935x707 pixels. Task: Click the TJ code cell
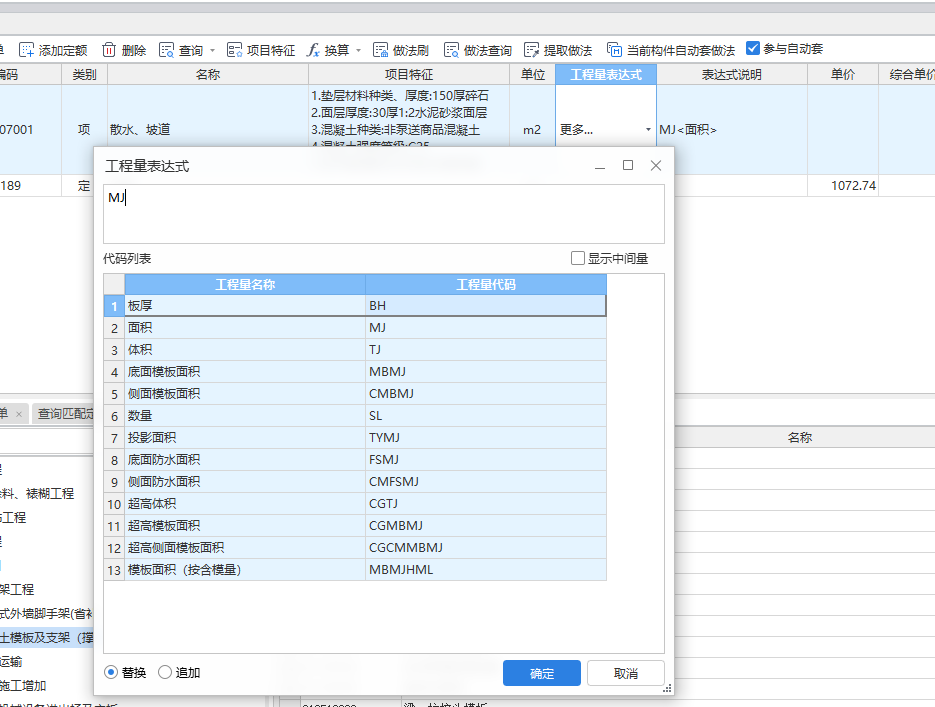(486, 350)
